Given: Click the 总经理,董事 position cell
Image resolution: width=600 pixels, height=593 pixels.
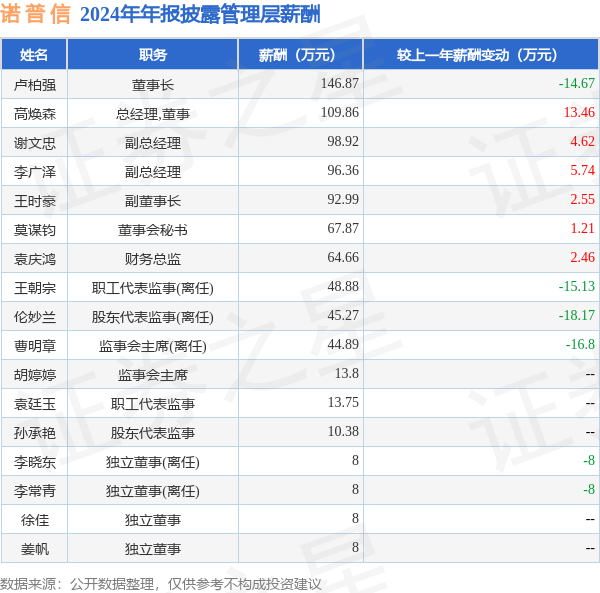Looking at the screenshot, I should click(153, 114).
